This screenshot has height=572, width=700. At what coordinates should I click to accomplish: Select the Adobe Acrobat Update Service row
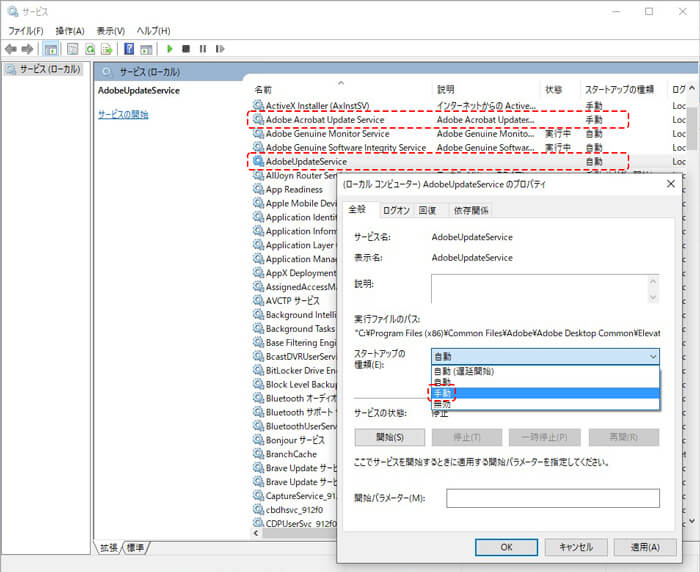pyautogui.click(x=469, y=119)
